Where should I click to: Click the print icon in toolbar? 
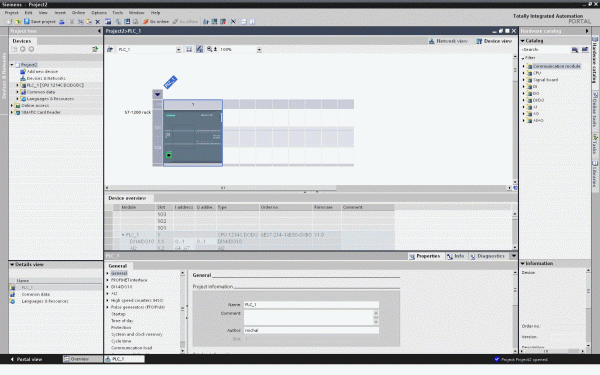[62, 22]
